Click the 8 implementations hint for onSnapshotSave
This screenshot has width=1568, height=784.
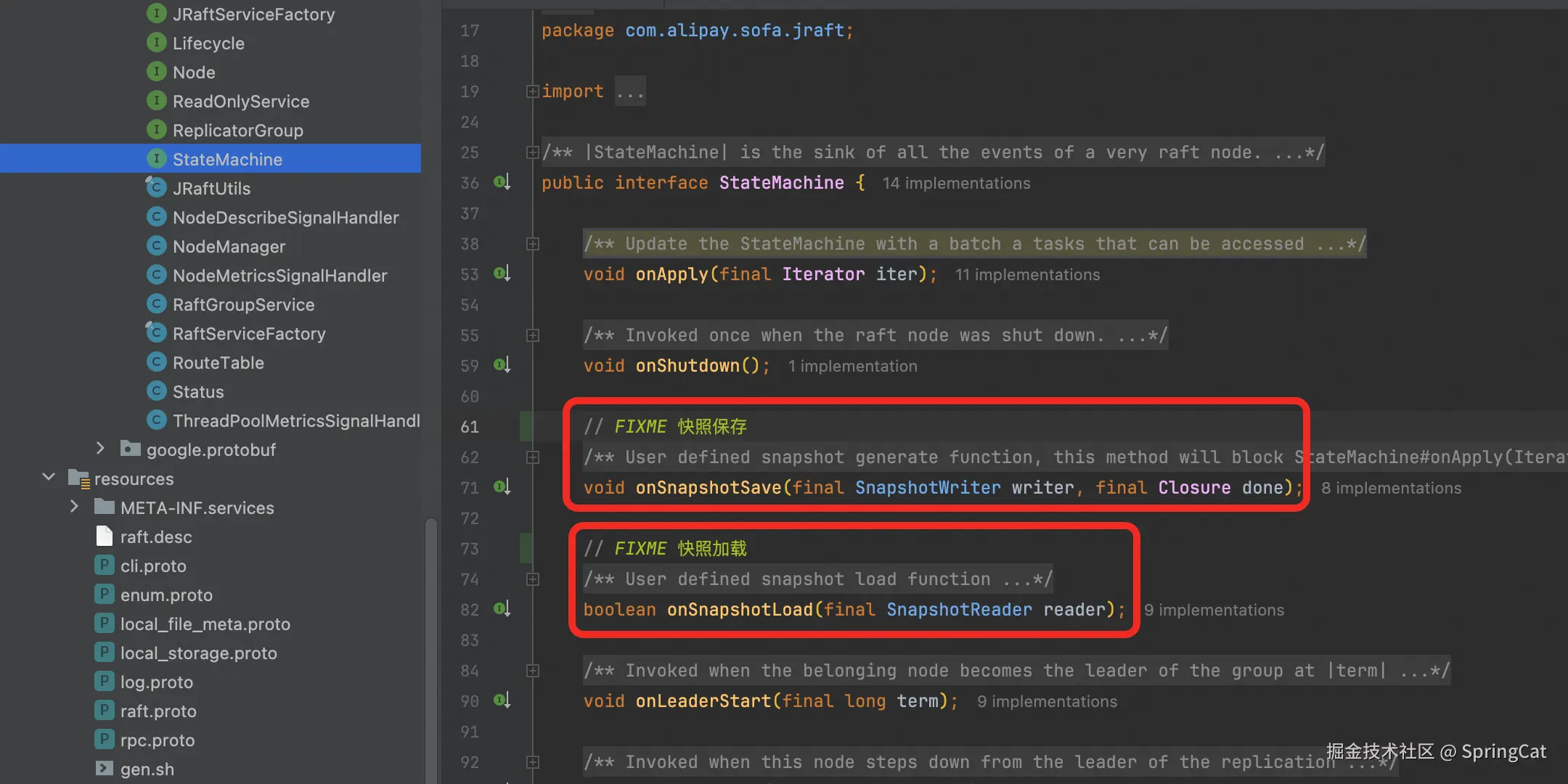(x=1391, y=488)
